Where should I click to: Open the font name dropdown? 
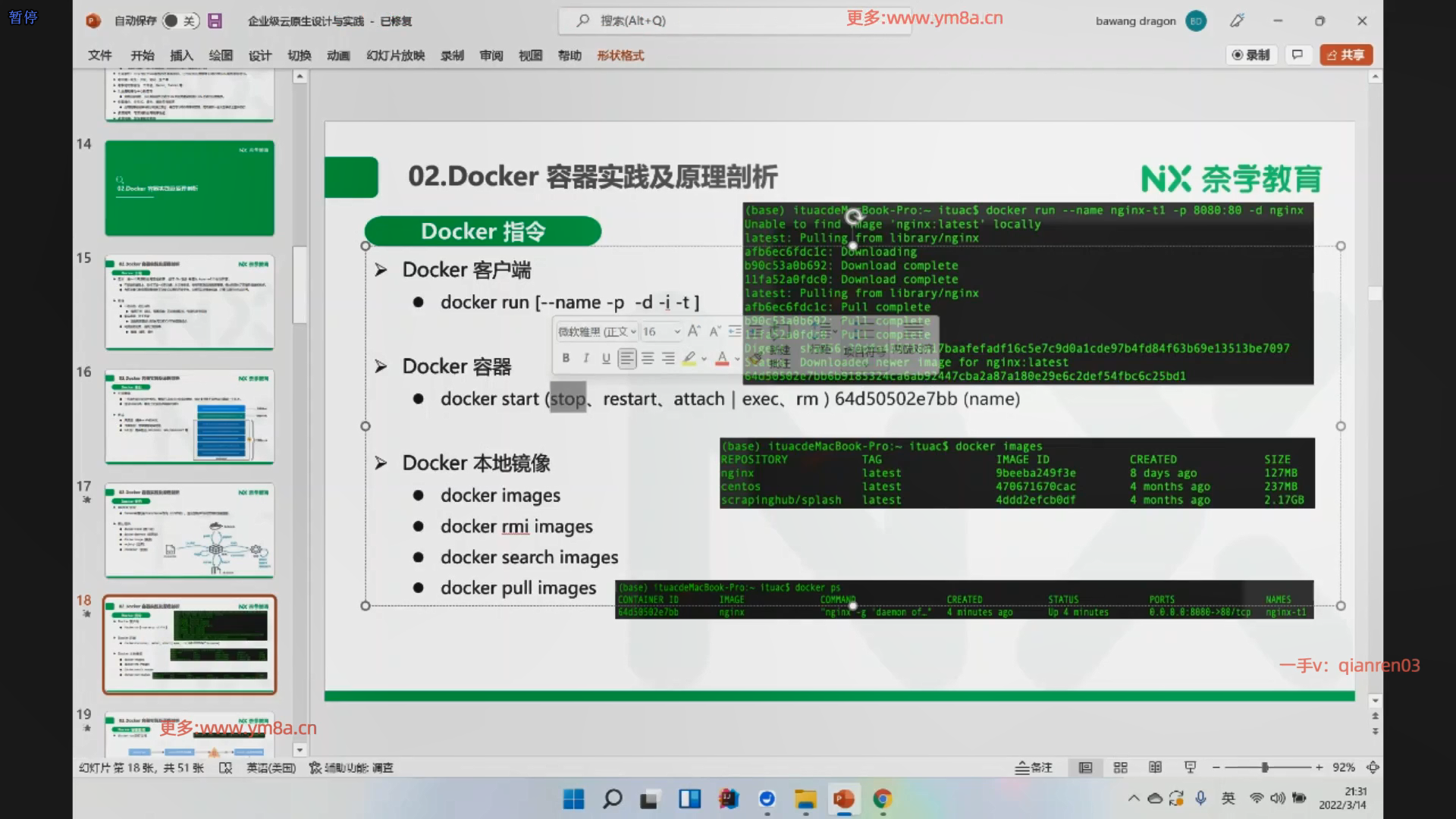point(633,331)
